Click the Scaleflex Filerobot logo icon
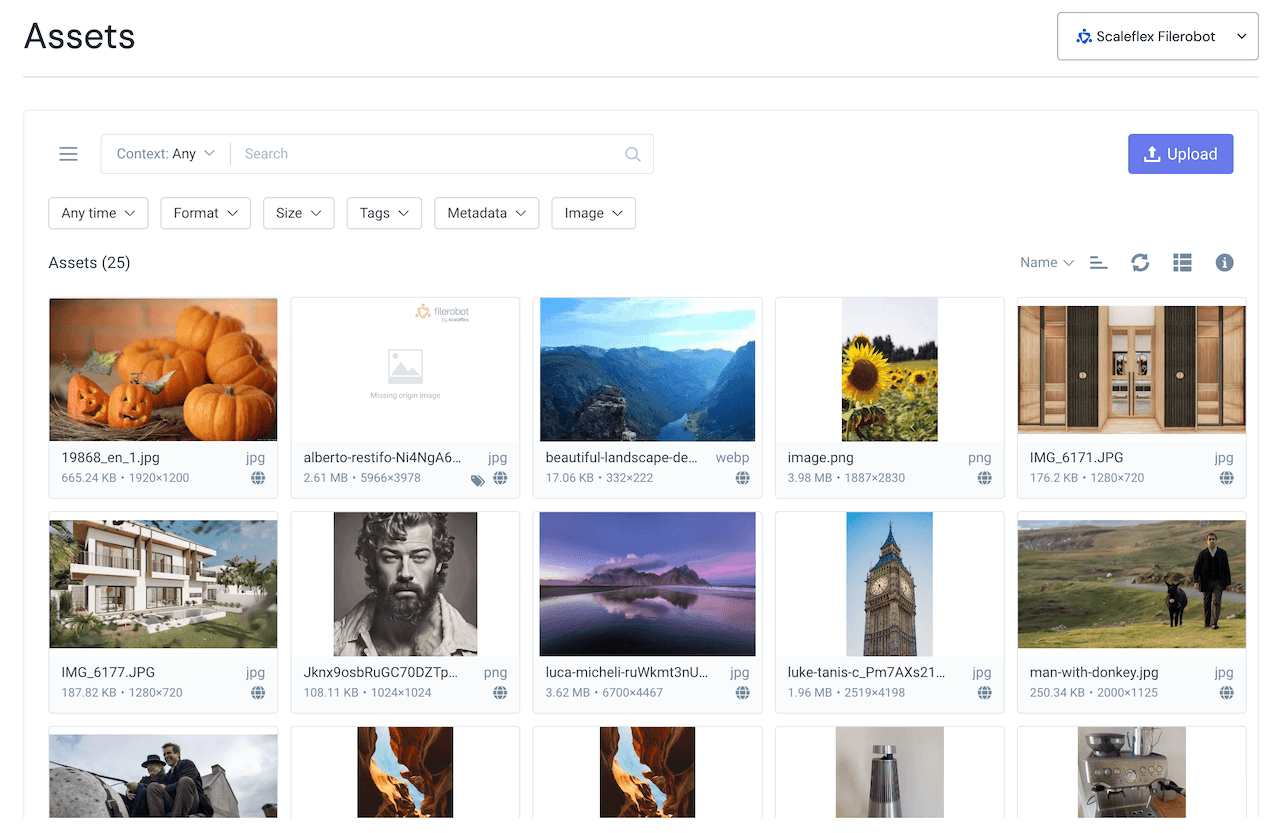 pyautogui.click(x=1083, y=35)
